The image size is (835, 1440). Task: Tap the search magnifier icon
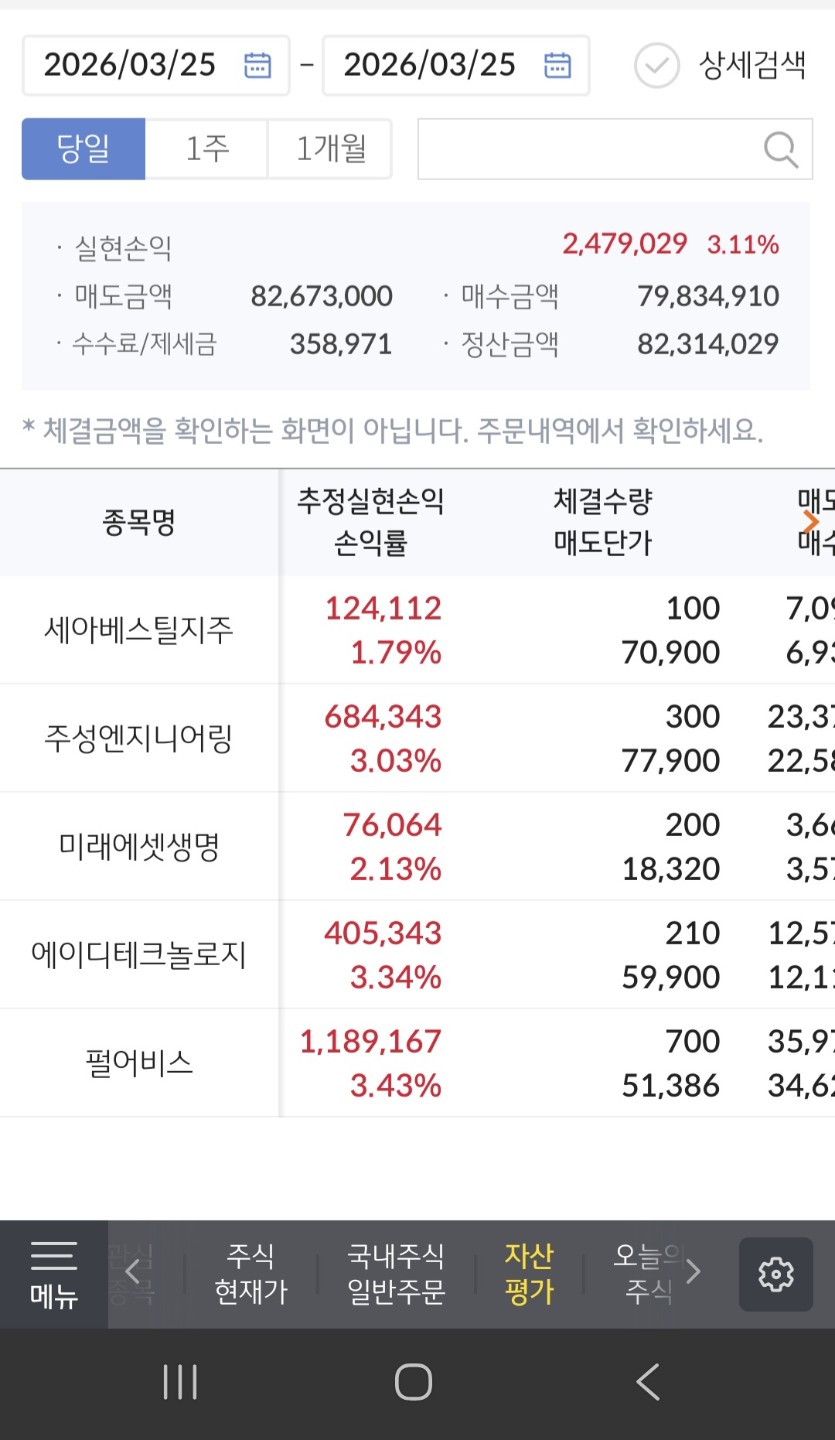click(x=780, y=150)
